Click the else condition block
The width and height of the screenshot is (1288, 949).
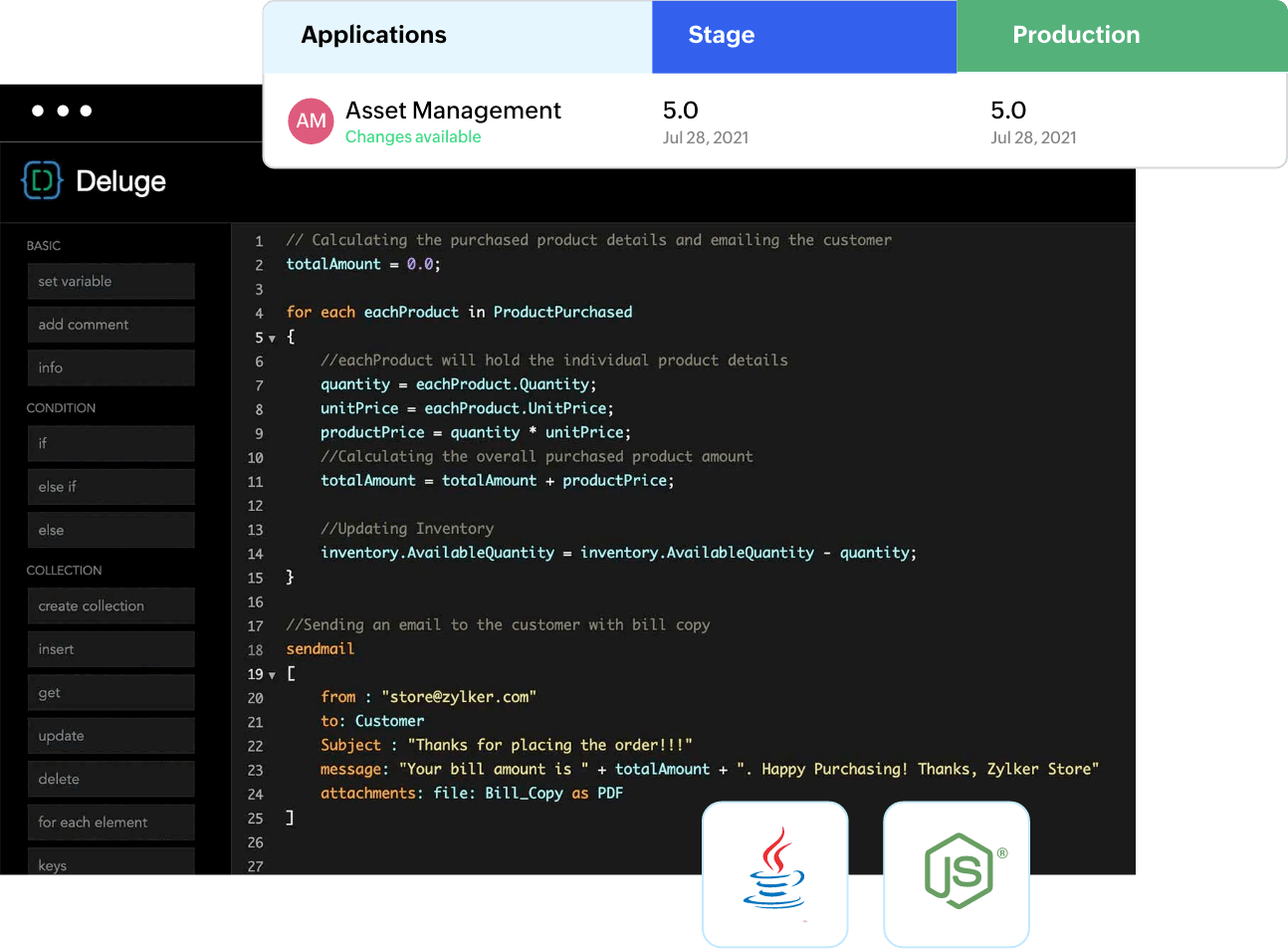click(x=111, y=530)
